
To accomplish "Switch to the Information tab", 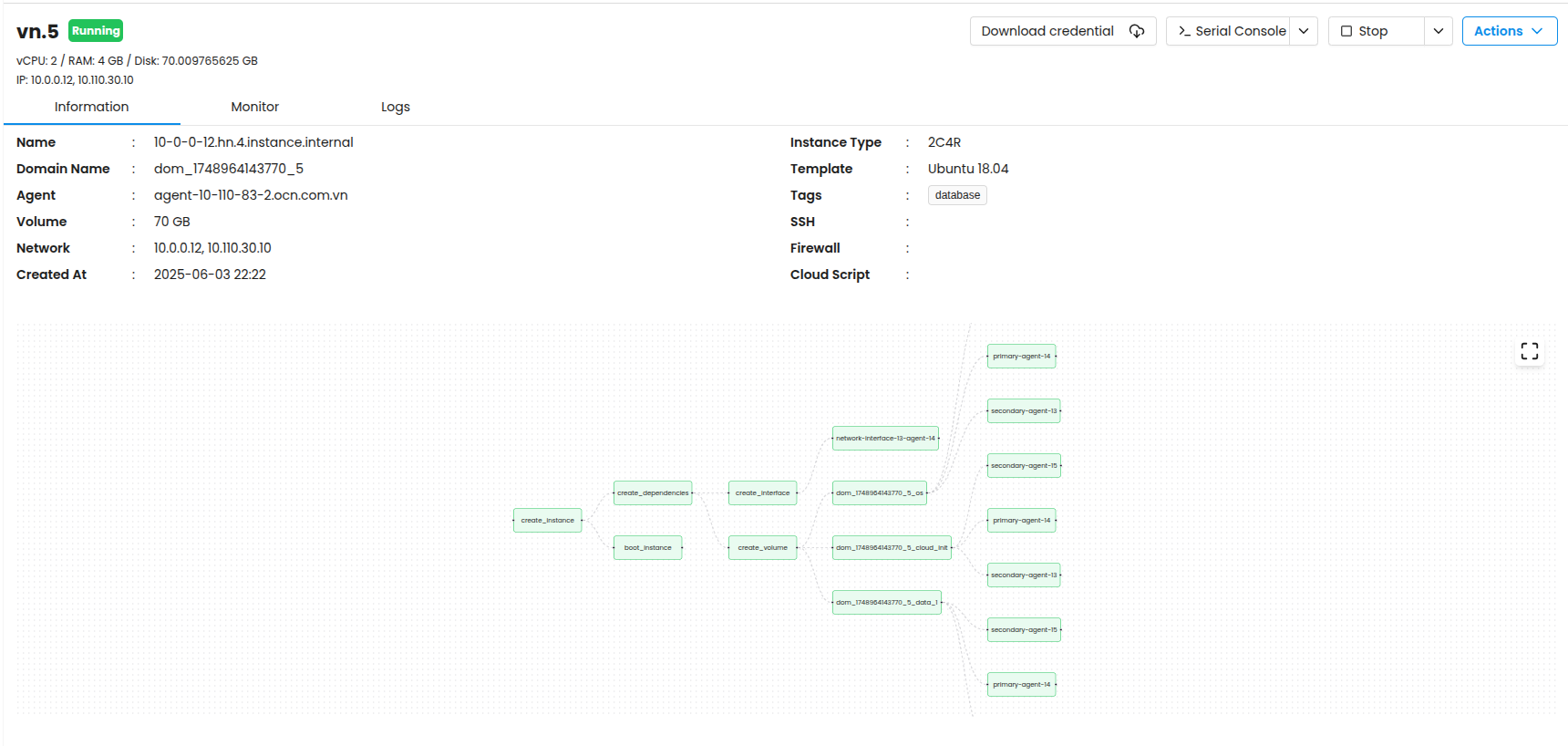I will click(x=91, y=107).
